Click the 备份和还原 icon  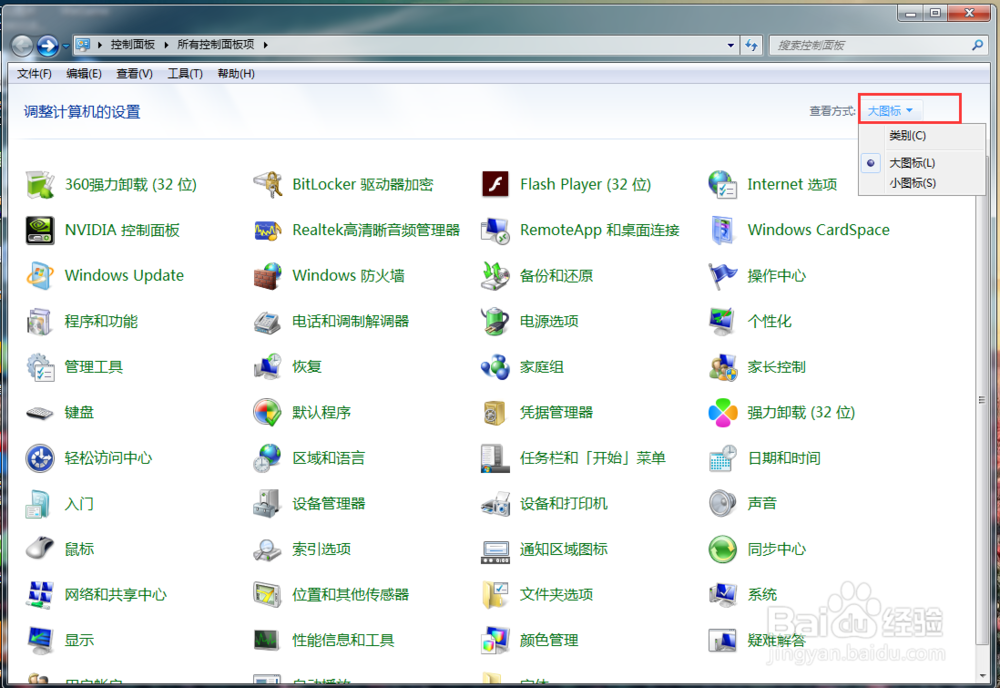point(495,275)
